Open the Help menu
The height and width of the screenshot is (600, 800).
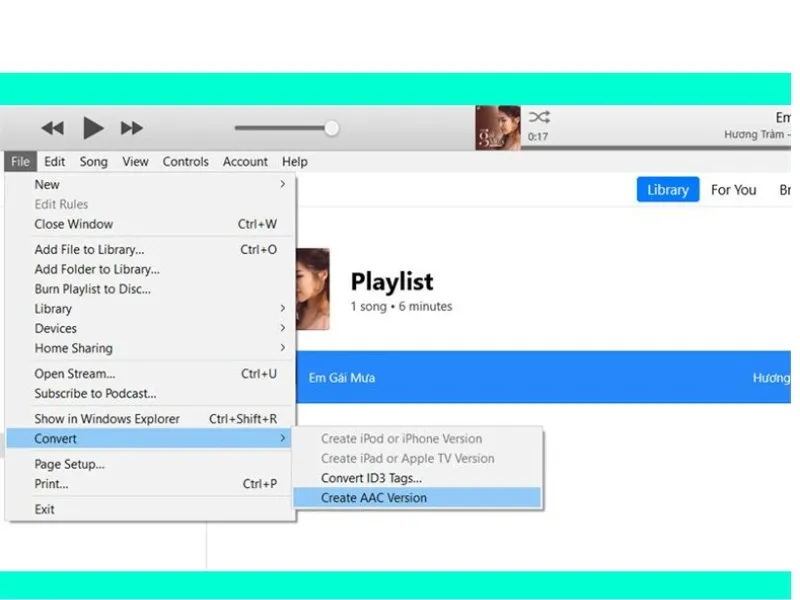point(295,162)
